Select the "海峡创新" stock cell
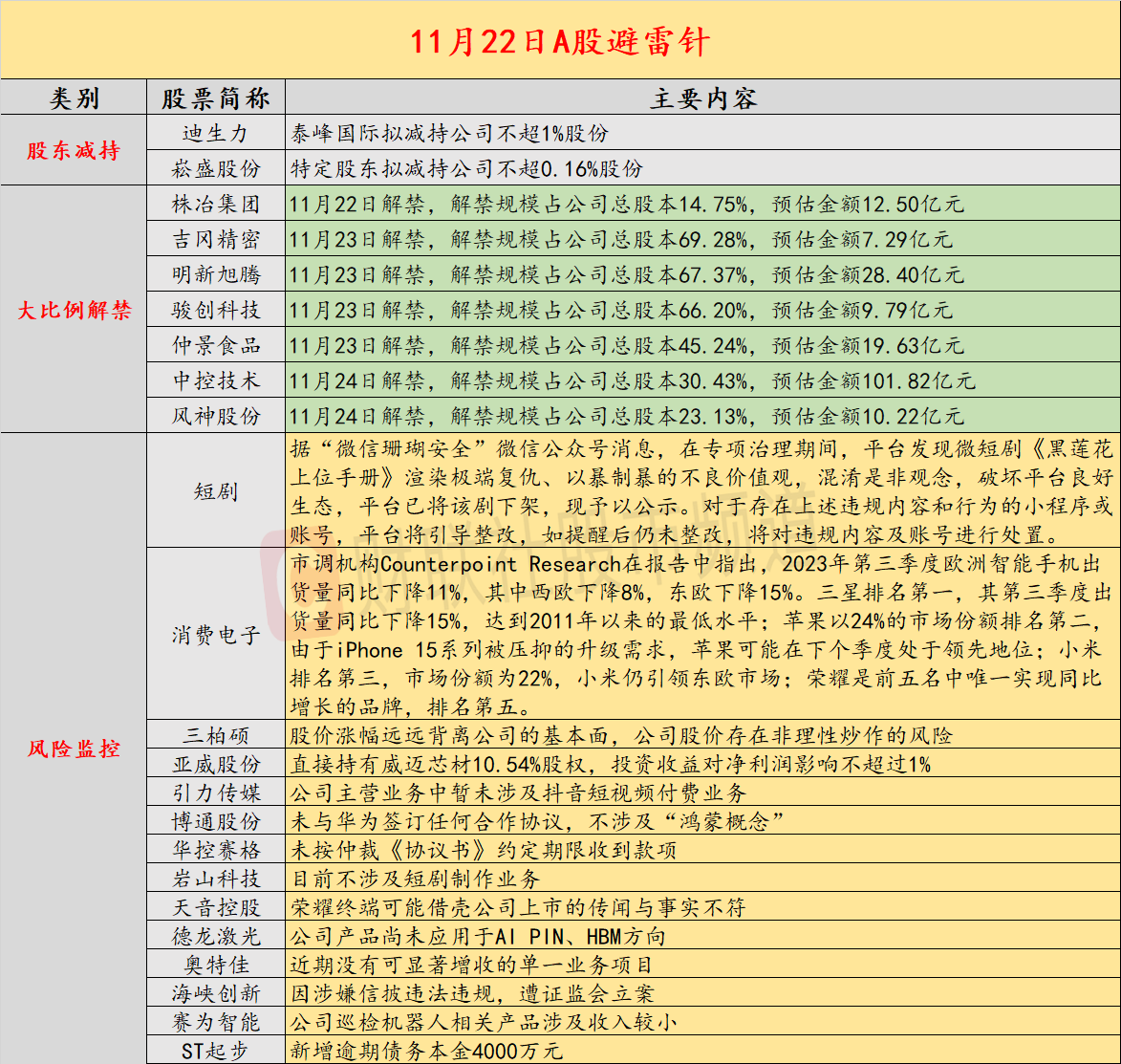Image resolution: width=1121 pixels, height=1064 pixels. click(x=216, y=993)
